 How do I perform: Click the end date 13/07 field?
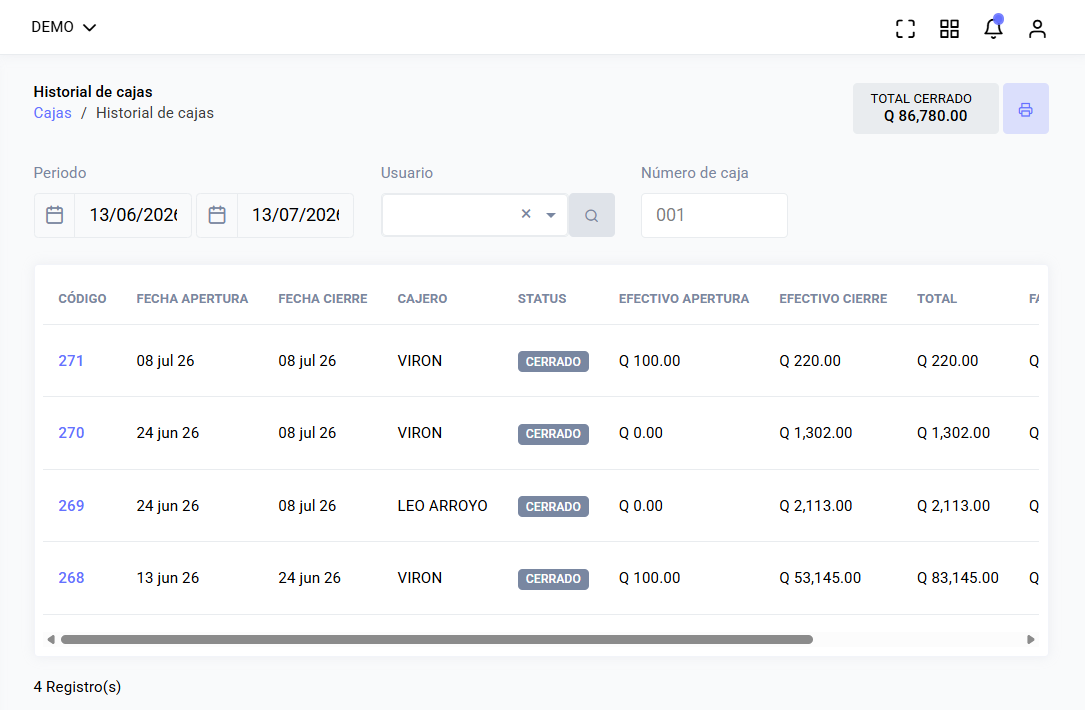tap(295, 215)
